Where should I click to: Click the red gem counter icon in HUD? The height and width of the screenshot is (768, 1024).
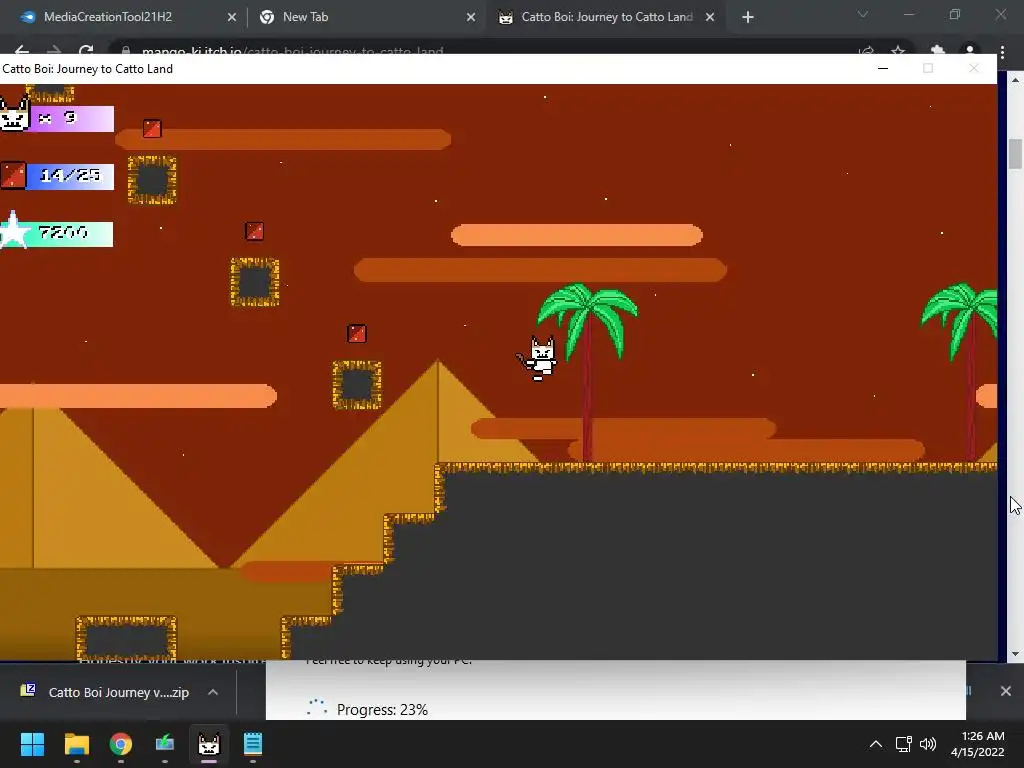[x=12, y=176]
